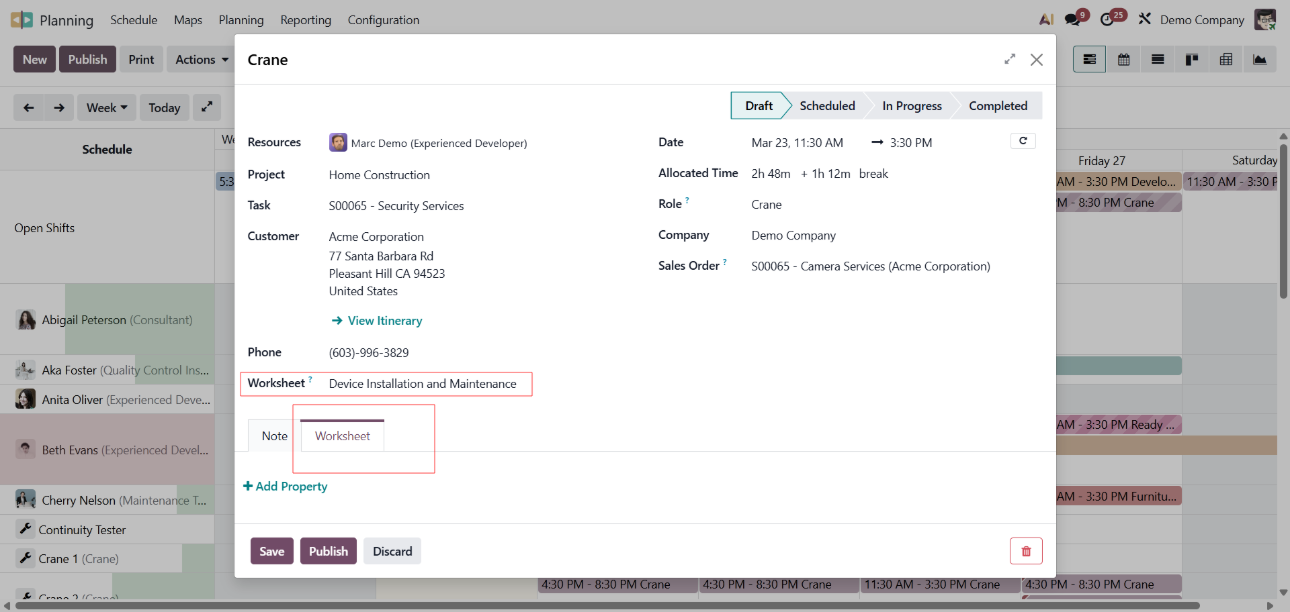1290x612 pixels.
Task: Switch to the Worksheet tab
Action: coord(342,436)
